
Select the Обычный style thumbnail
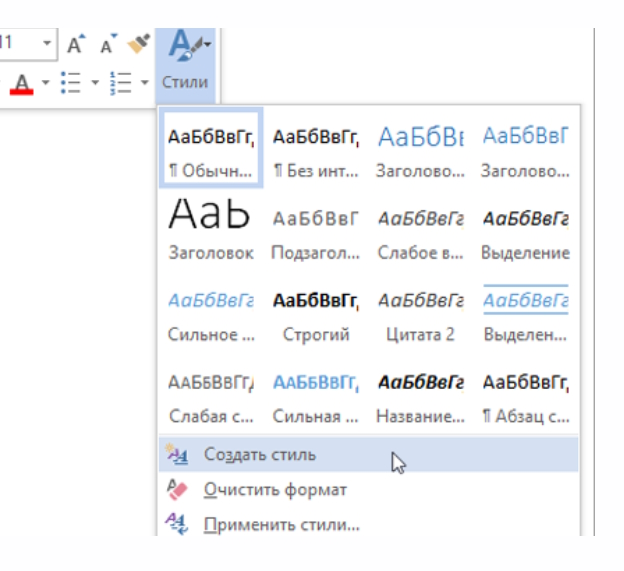(x=210, y=148)
